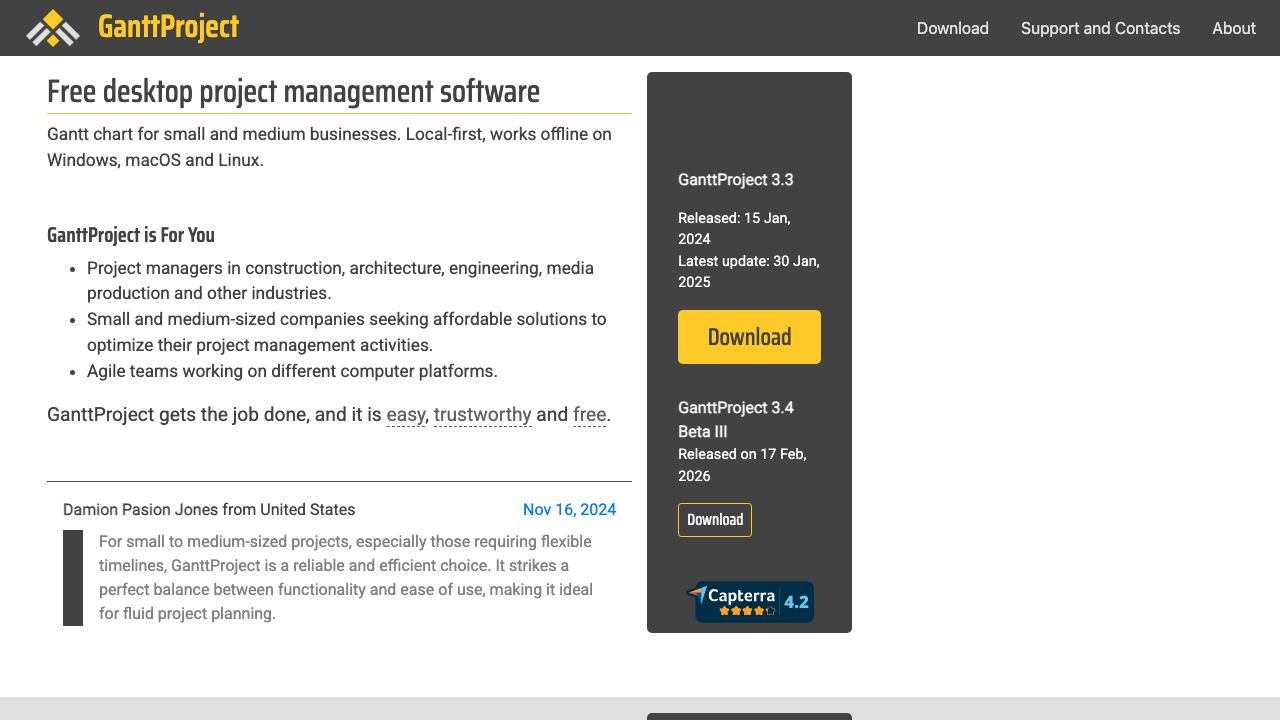Screen dimensions: 1280x720
Task: Go to Support and Contacts page
Action: click(1100, 28)
